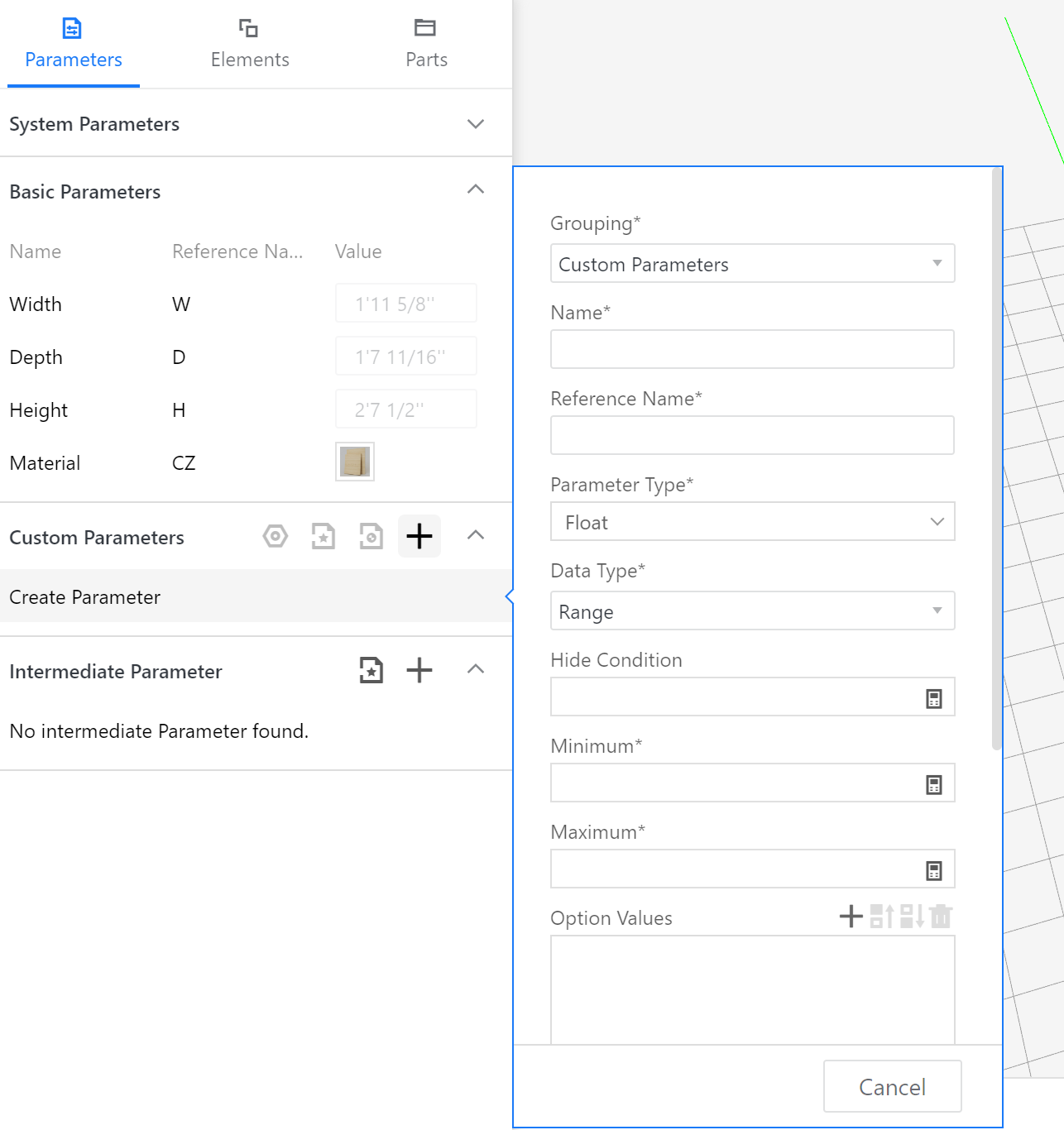The height and width of the screenshot is (1130, 1064).
Task: Go to the Parts tab
Action: [x=426, y=44]
